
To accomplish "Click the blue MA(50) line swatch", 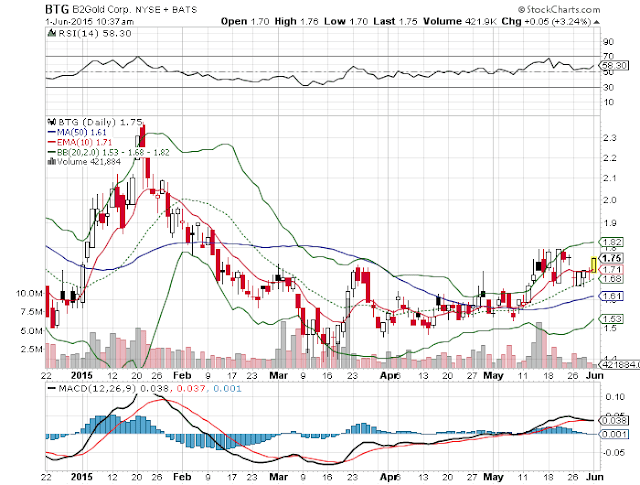I will point(51,132).
